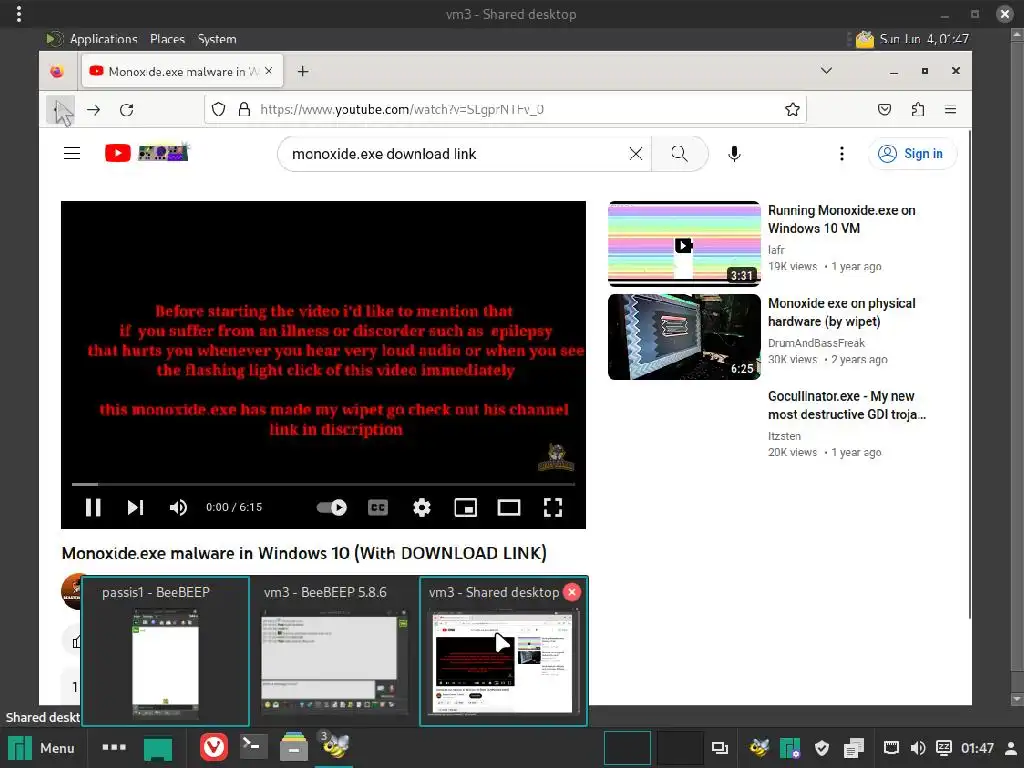View site padlock security info
Image resolution: width=1024 pixels, height=768 pixels.
[244, 109]
